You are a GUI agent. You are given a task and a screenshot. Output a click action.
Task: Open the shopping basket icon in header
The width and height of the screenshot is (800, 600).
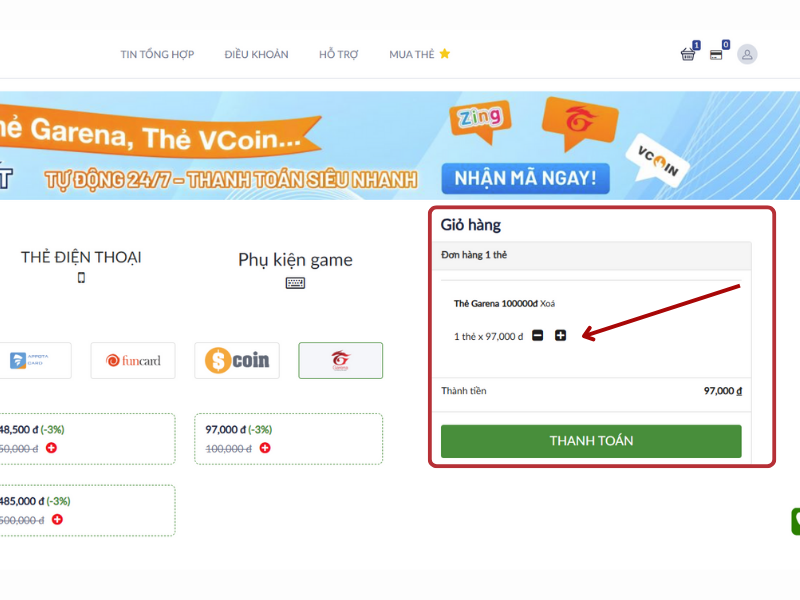click(x=688, y=54)
